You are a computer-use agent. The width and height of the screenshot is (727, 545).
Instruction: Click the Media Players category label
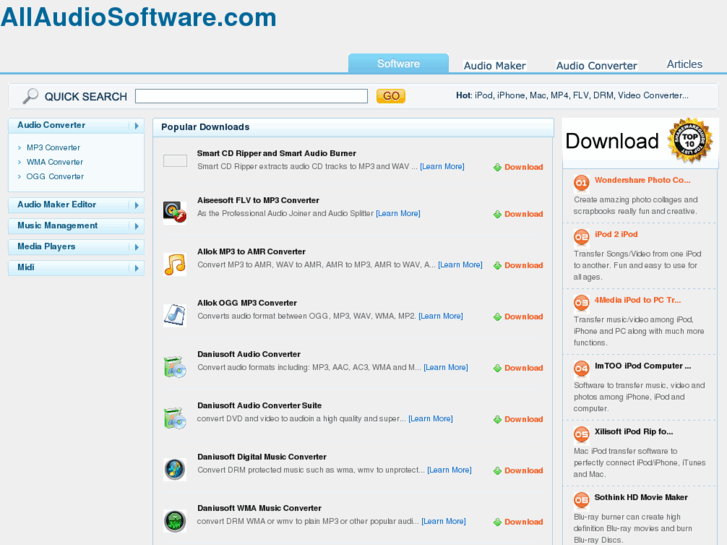pos(46,246)
